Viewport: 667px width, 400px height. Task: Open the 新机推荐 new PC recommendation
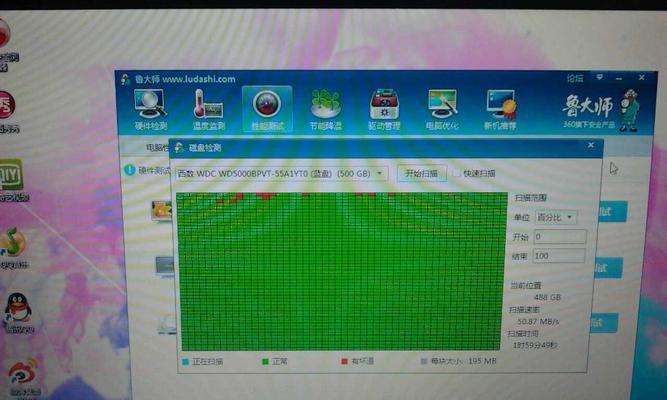pos(500,109)
